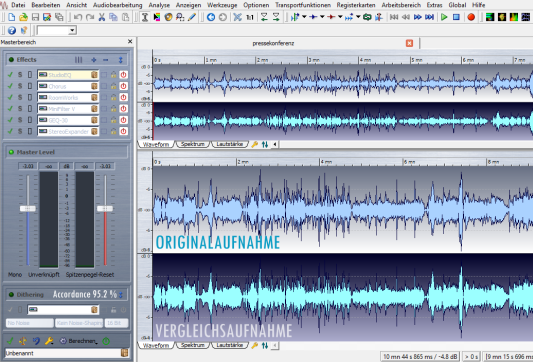Screen dimensions: 533x362
Task: Undo the last action using the toolbar arrow
Action: pos(78,17)
